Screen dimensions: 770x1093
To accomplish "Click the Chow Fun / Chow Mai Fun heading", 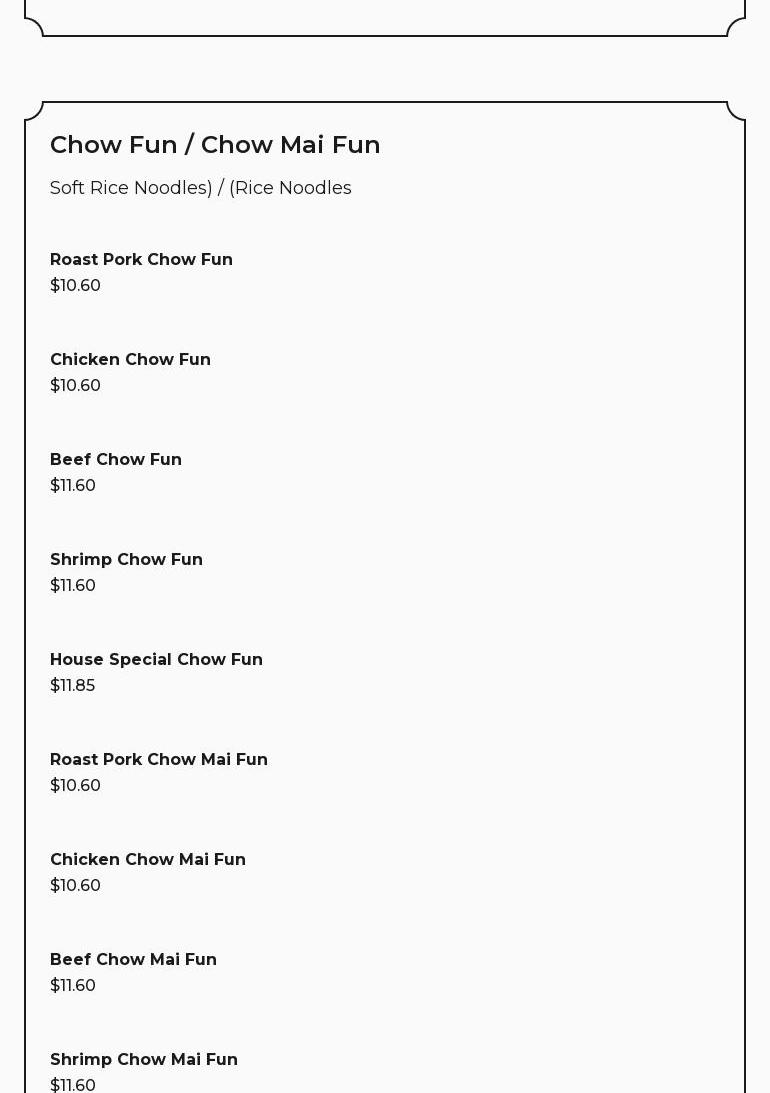I will click(215, 145).
